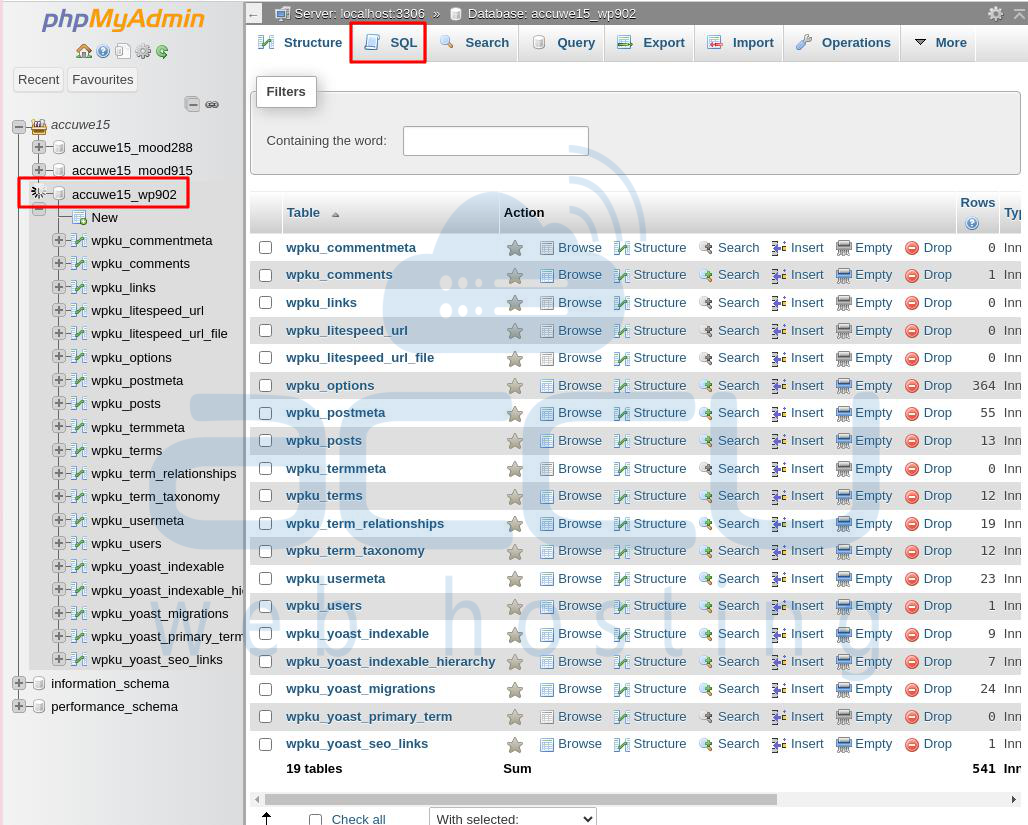Open the Structure tab
This screenshot has height=825, width=1028.
(x=300, y=43)
